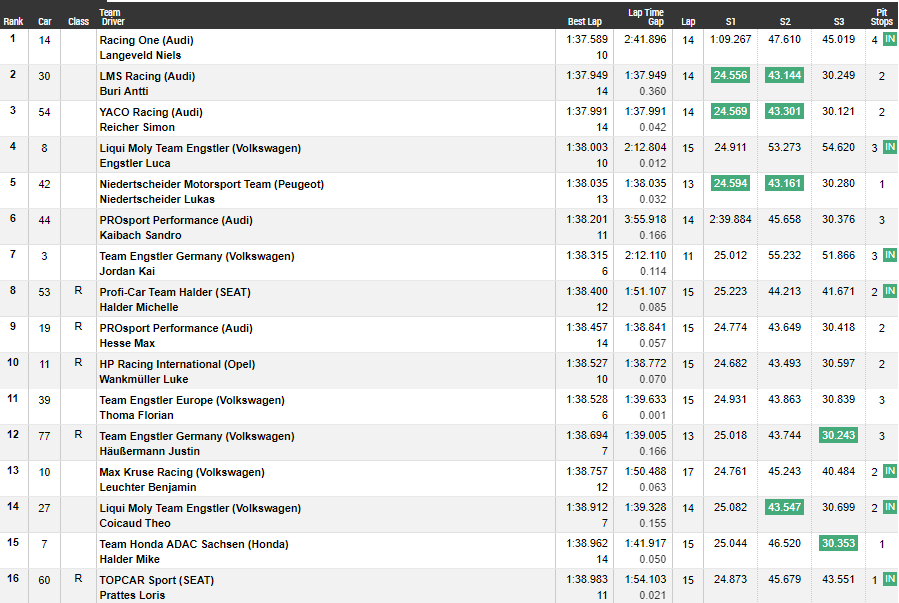The image size is (899, 603).
Task: Select the S1 column header
Action: 730,22
